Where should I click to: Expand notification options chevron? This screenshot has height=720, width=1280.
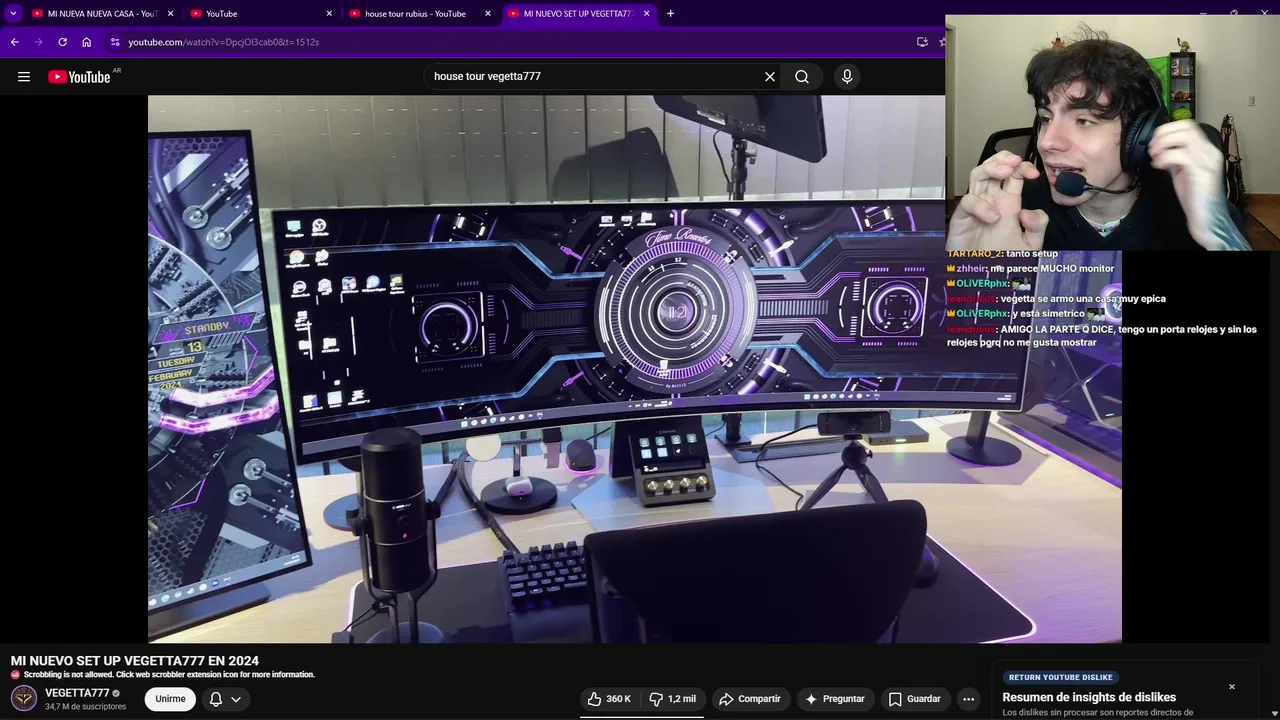coord(236,699)
